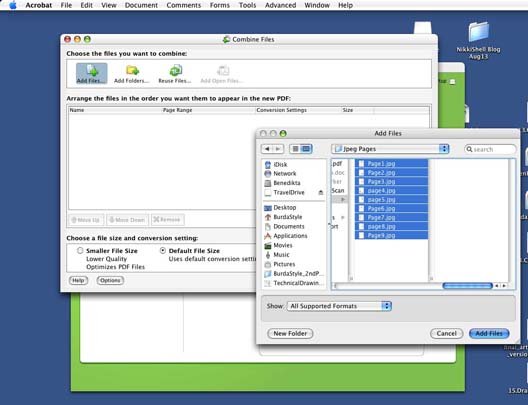
Task: Go forward in the Add Files browser
Action: 278,149
